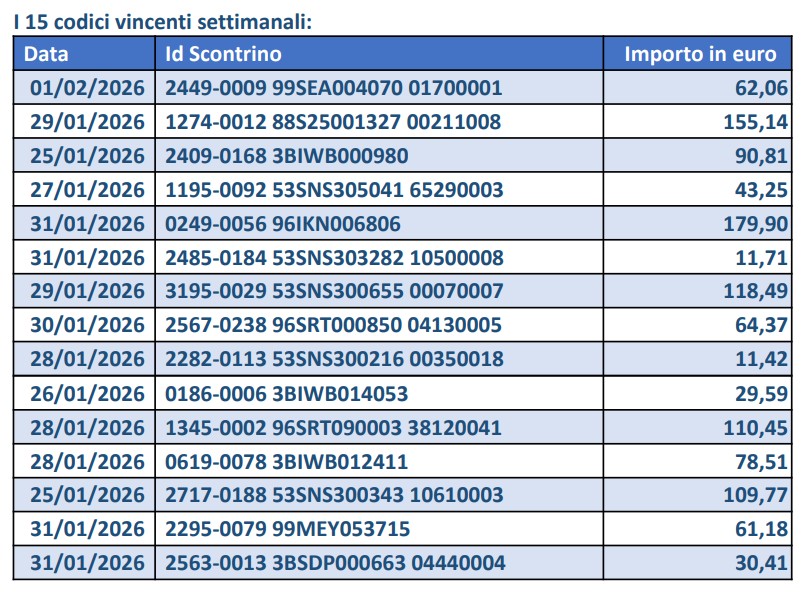
Task: Click the date cell 30/01/2026
Action: [88, 325]
